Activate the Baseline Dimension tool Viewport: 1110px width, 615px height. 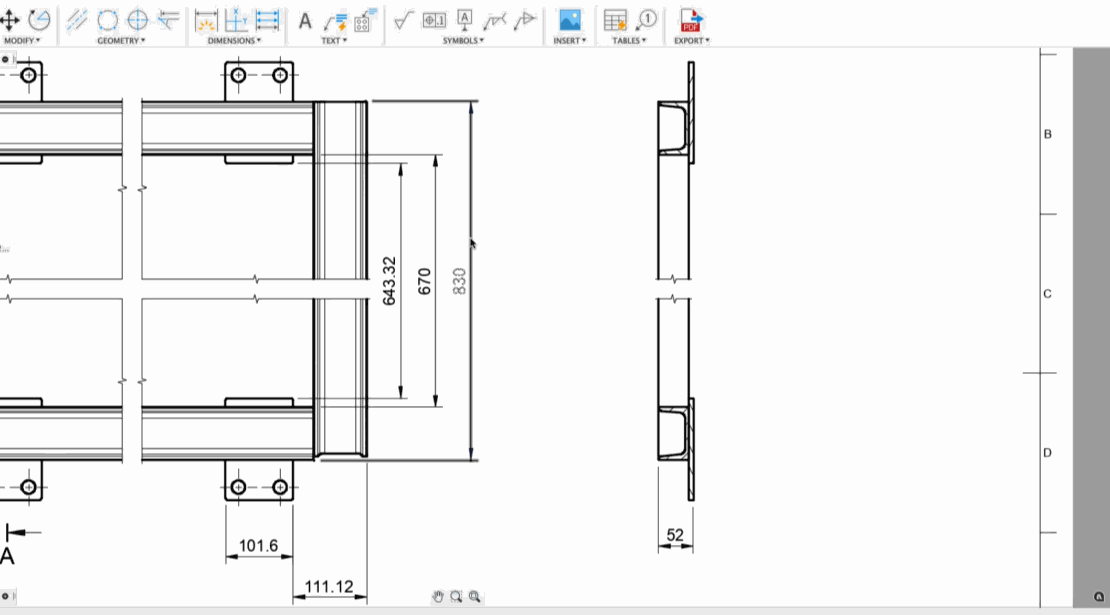[268, 21]
